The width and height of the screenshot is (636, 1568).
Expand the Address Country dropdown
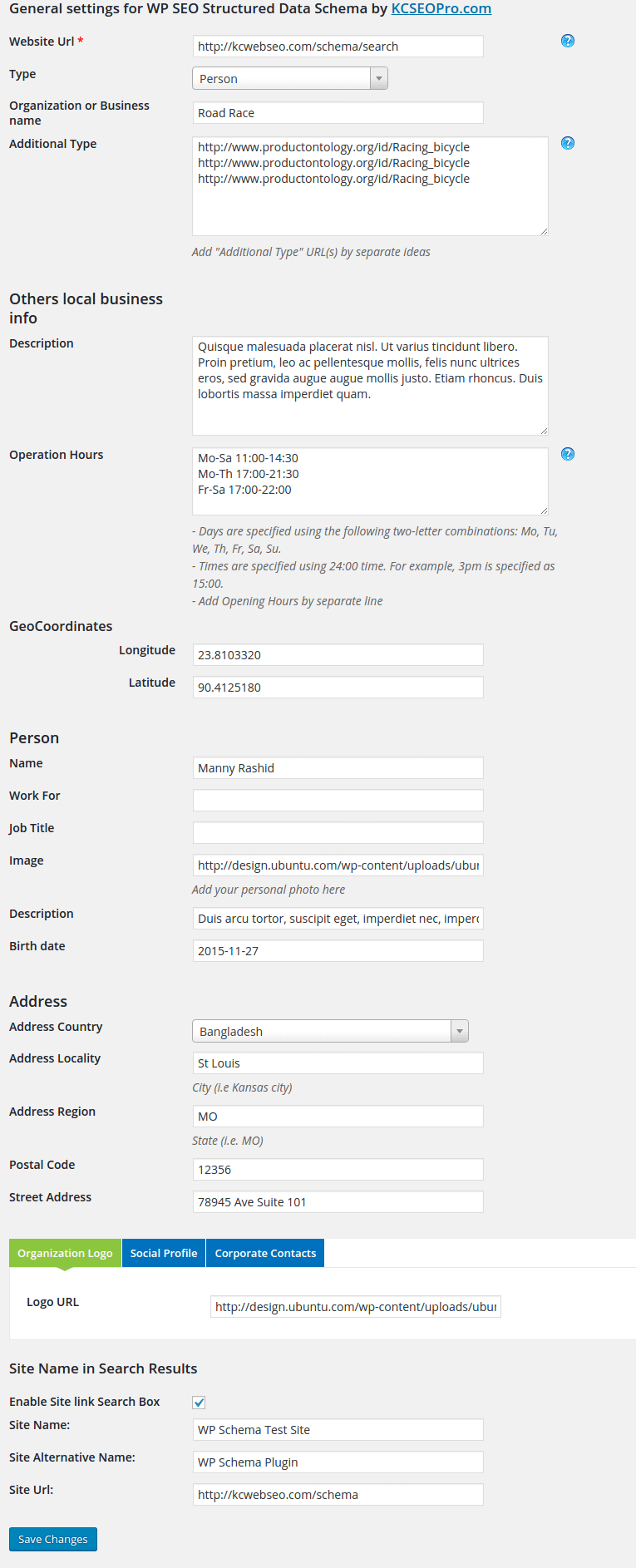click(x=458, y=1030)
